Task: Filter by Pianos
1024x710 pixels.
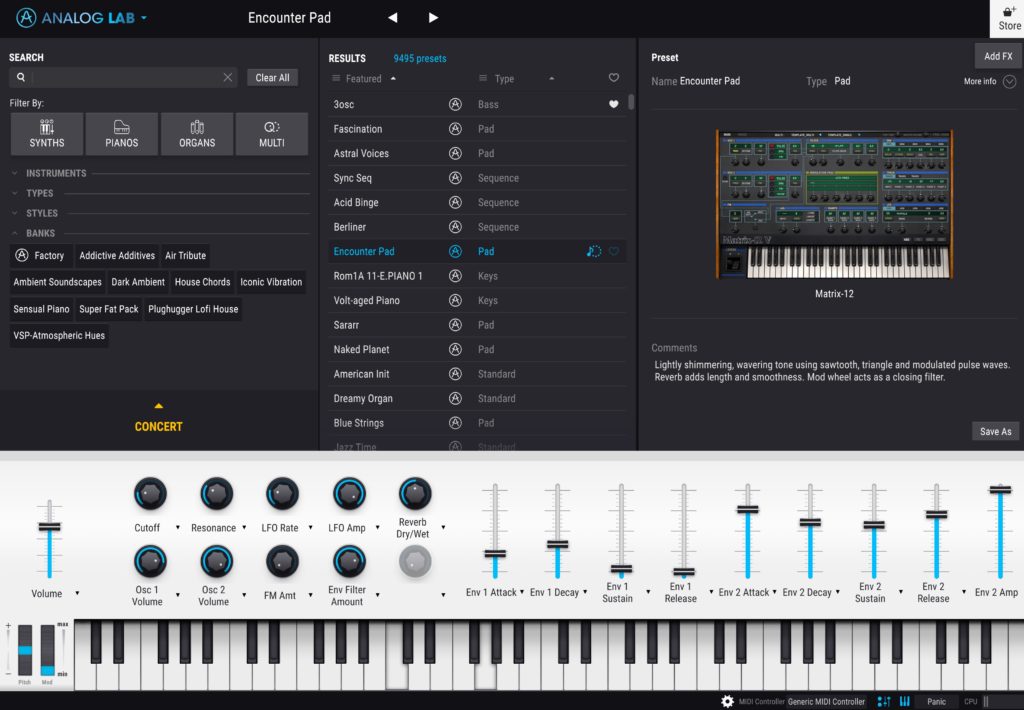Action: coord(121,134)
